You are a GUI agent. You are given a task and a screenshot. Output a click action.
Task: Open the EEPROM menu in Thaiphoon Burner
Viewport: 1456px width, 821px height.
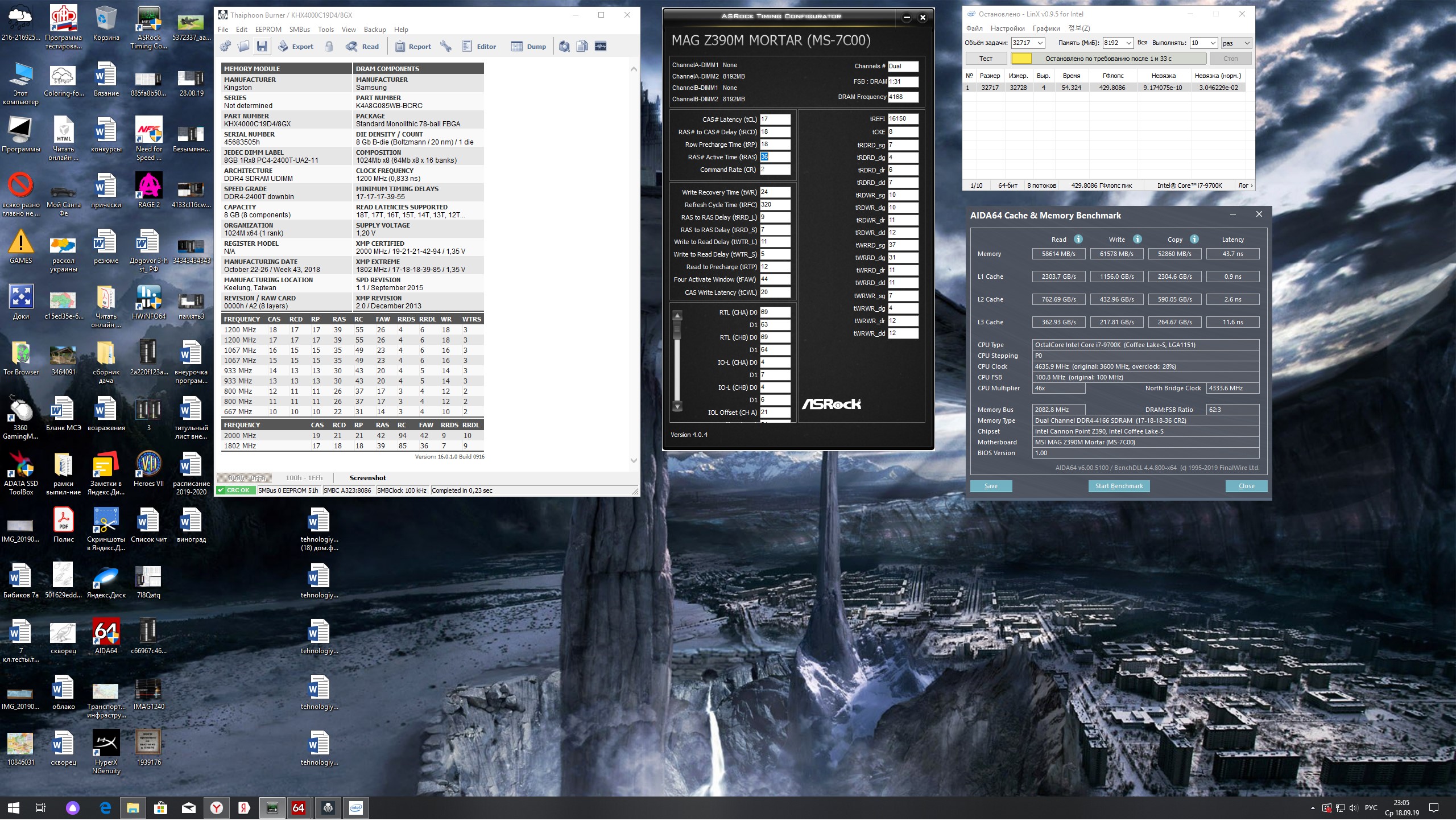click(x=268, y=30)
